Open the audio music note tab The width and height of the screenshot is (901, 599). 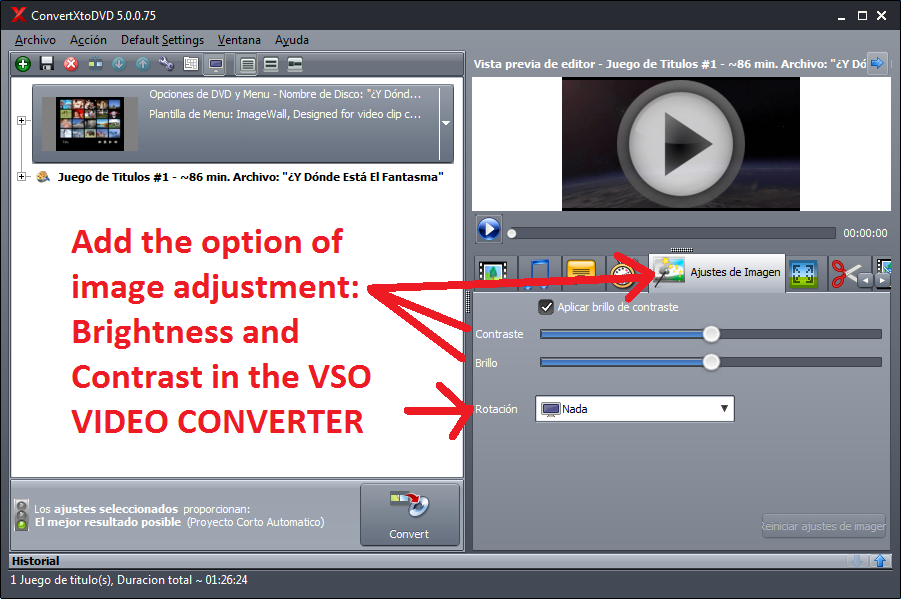click(539, 272)
